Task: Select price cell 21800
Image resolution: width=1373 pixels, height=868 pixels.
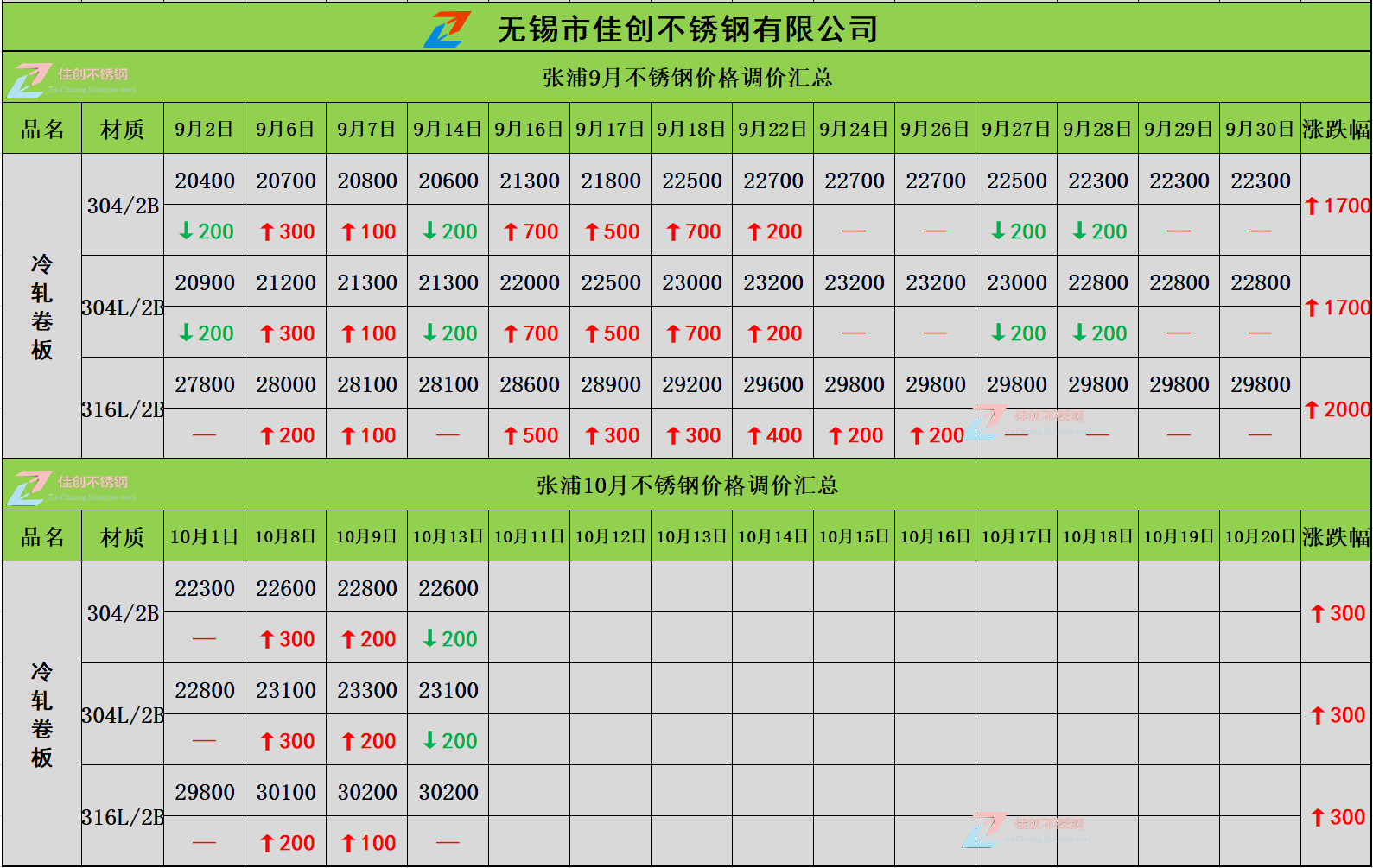Action: coord(611,181)
